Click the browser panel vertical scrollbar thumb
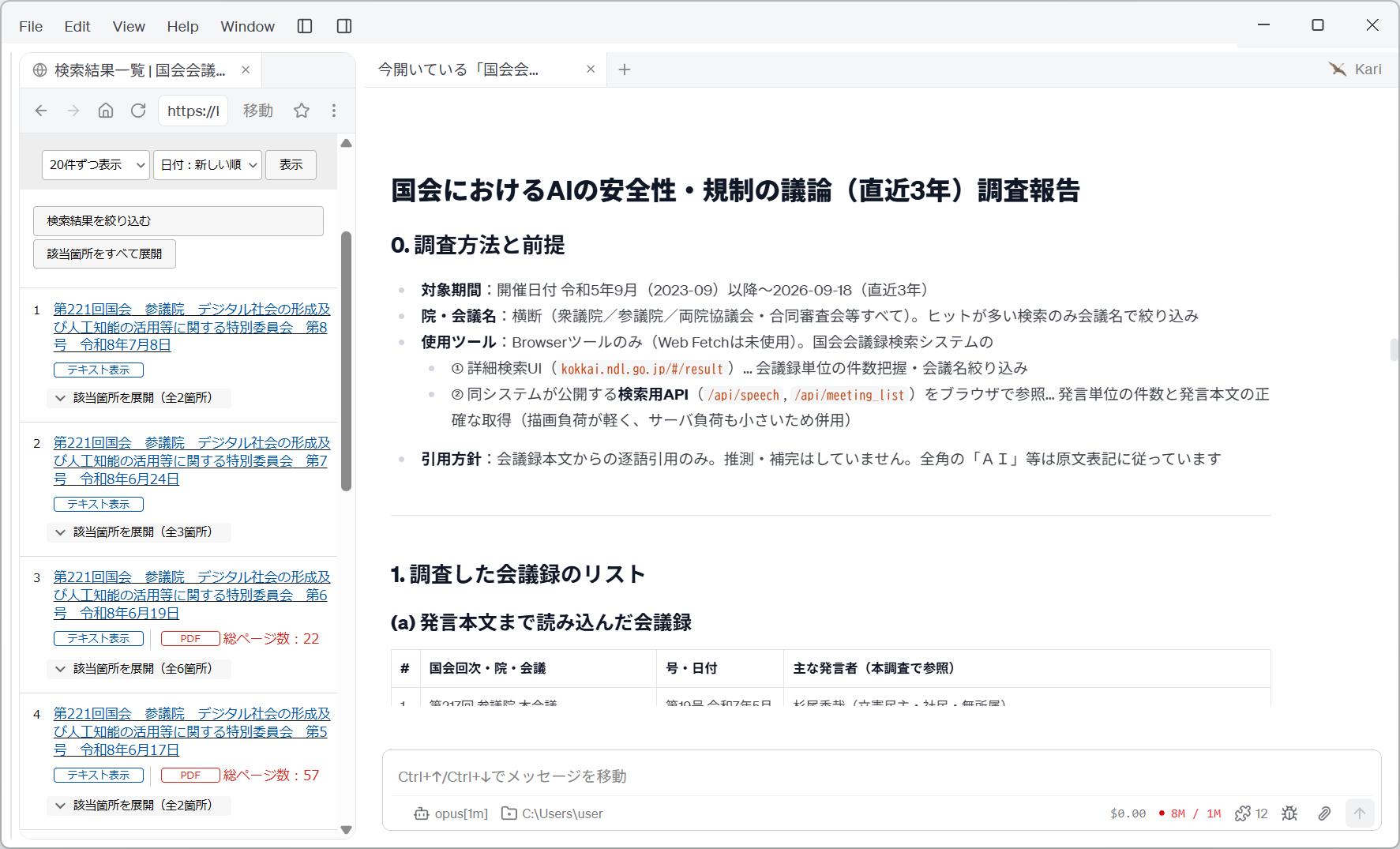1400x849 pixels. (346, 361)
